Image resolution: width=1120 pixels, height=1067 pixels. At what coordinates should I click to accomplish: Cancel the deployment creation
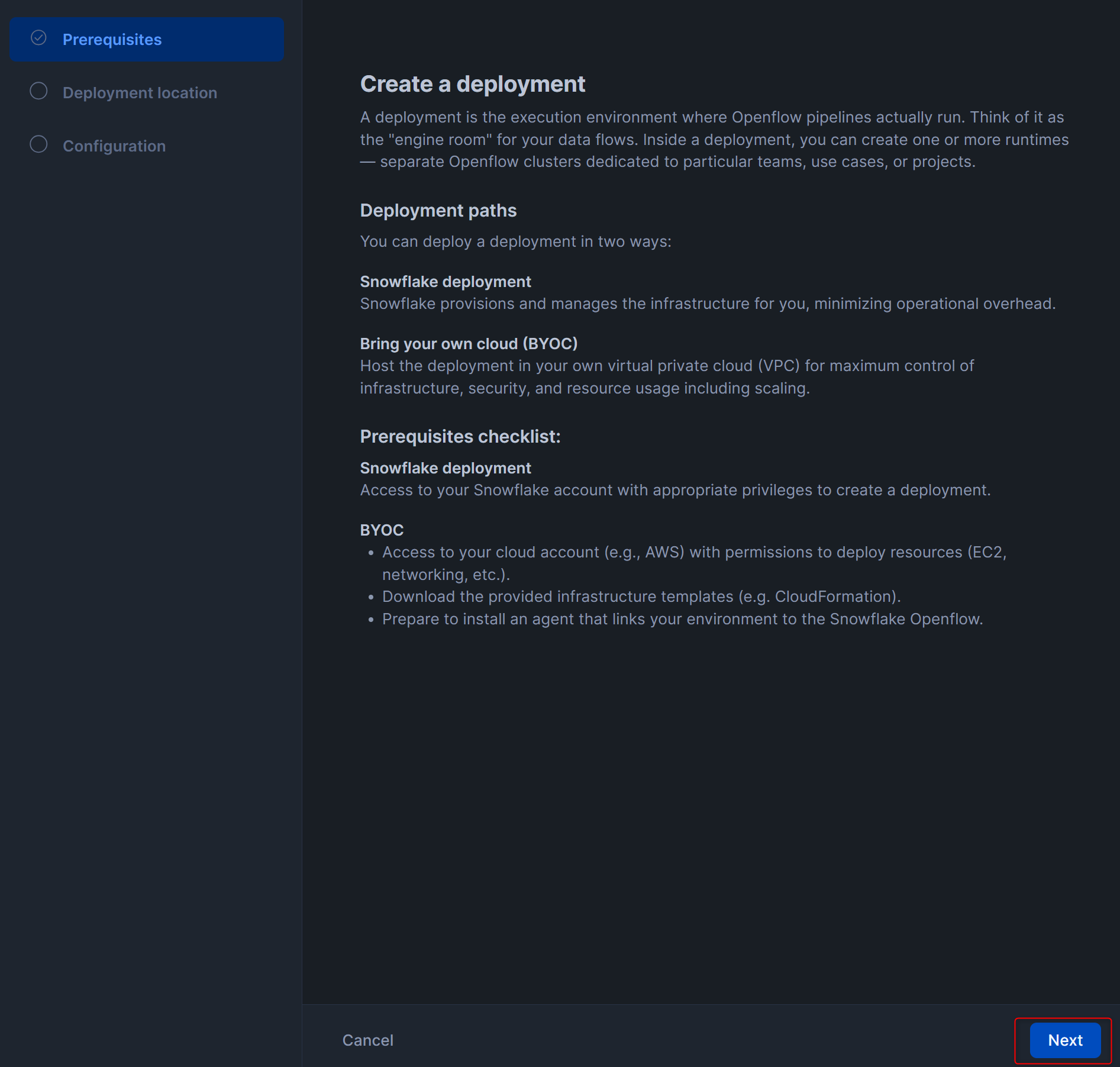click(x=367, y=1040)
